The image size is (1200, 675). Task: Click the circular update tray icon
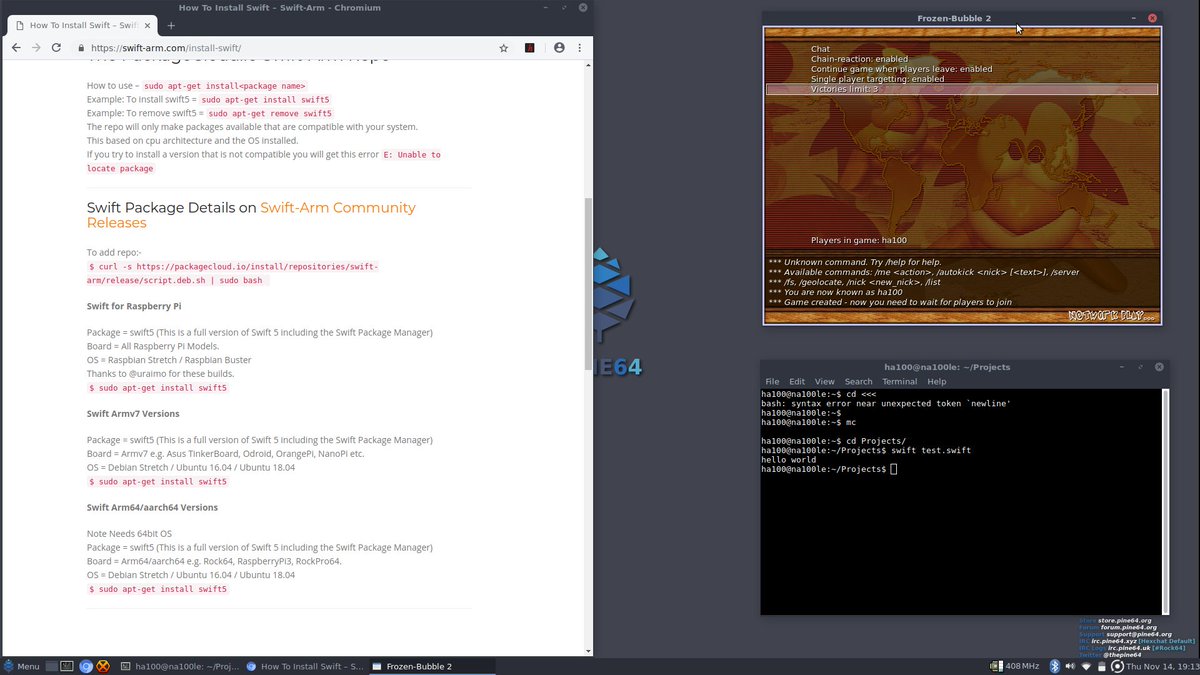coord(1117,666)
